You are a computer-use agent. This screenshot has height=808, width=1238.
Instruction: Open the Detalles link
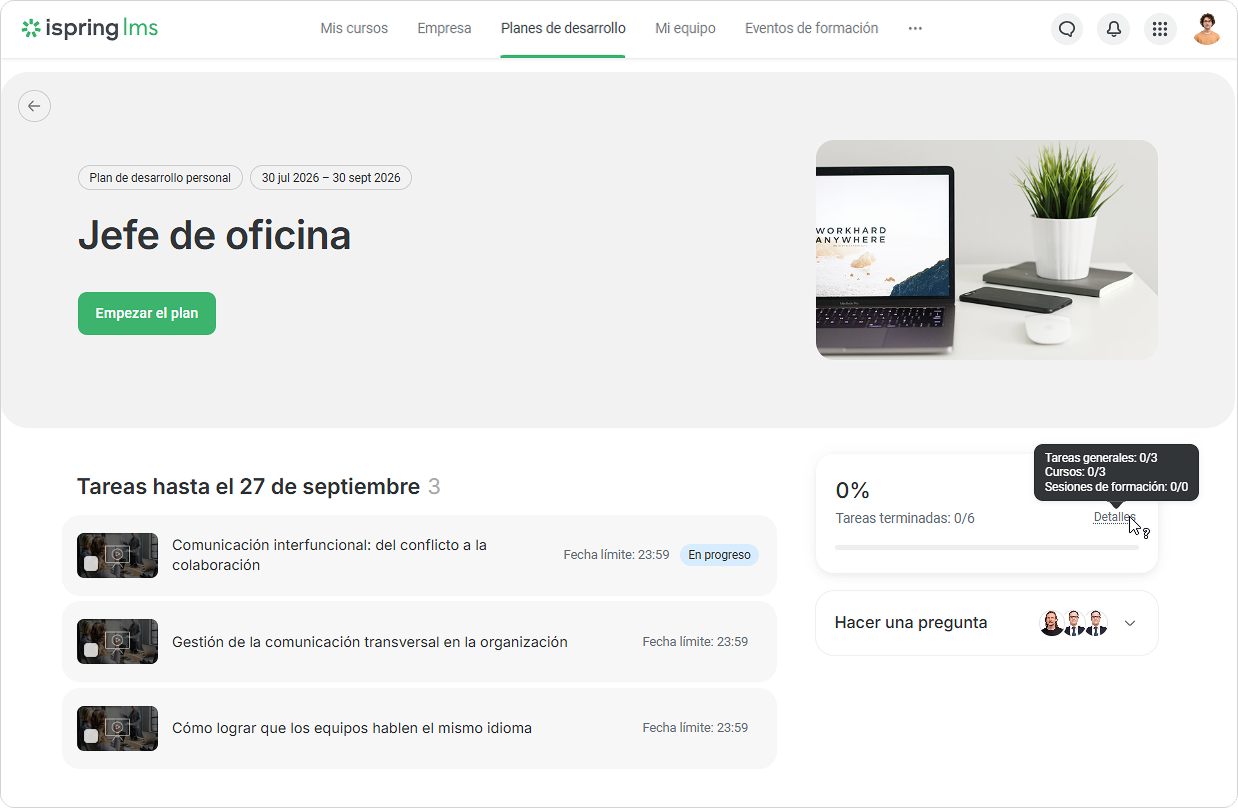coord(1114,517)
